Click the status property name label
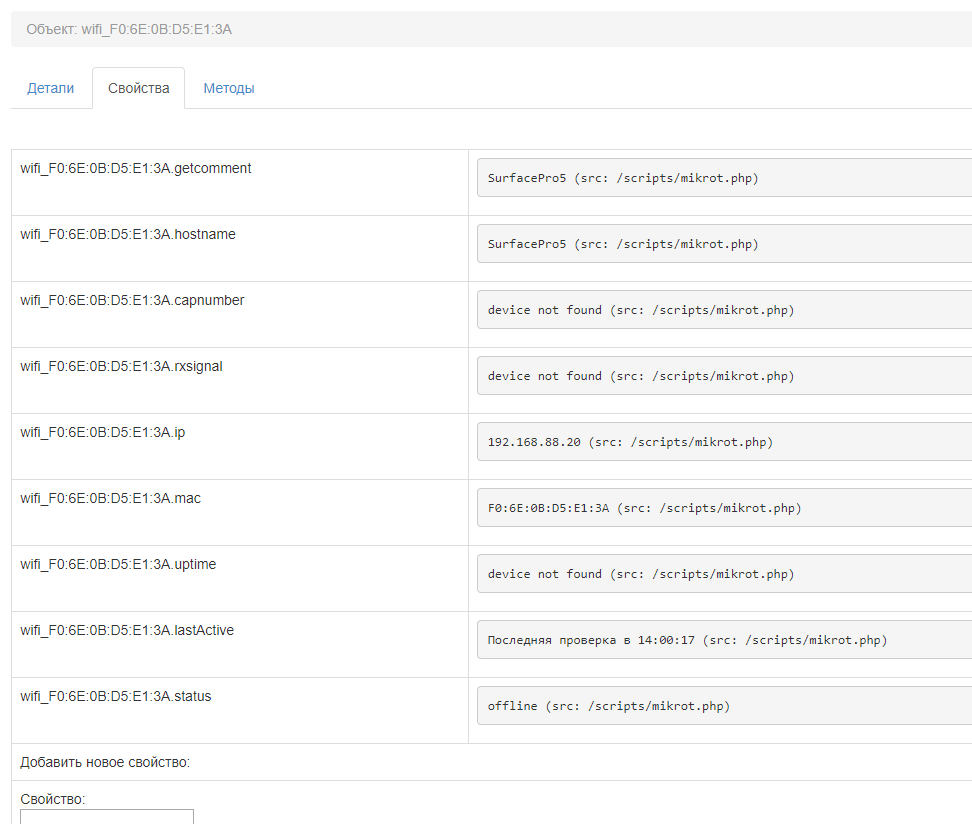This screenshot has height=824, width=972. pyautogui.click(x=116, y=696)
